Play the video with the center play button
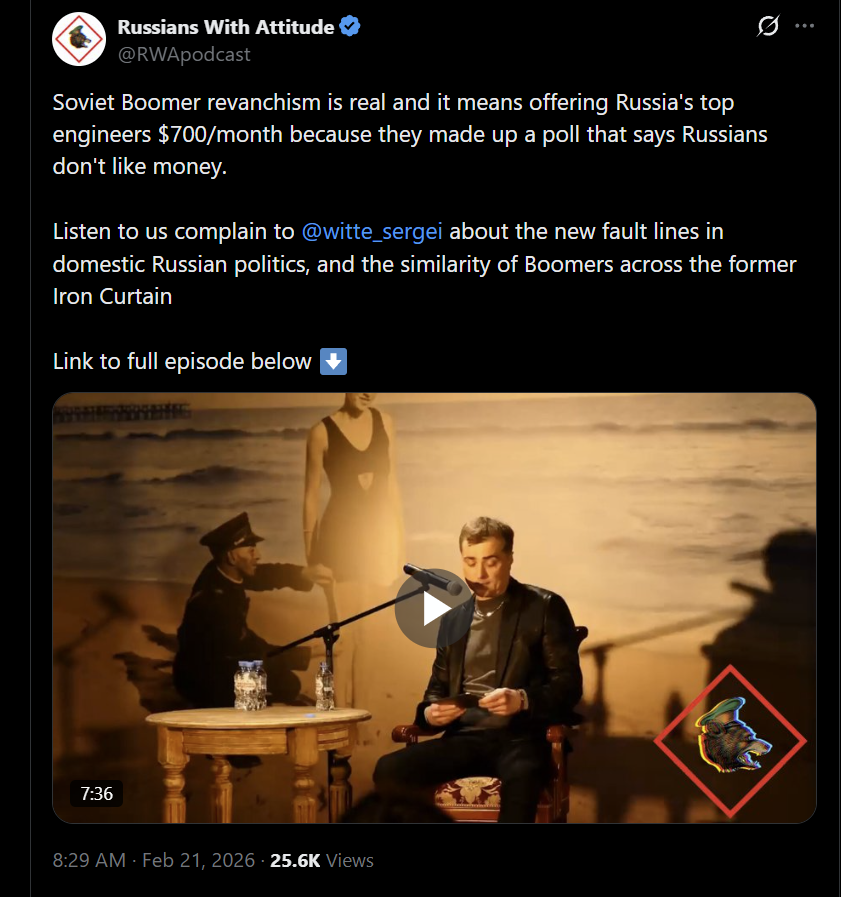The image size is (841, 897). pos(434,608)
